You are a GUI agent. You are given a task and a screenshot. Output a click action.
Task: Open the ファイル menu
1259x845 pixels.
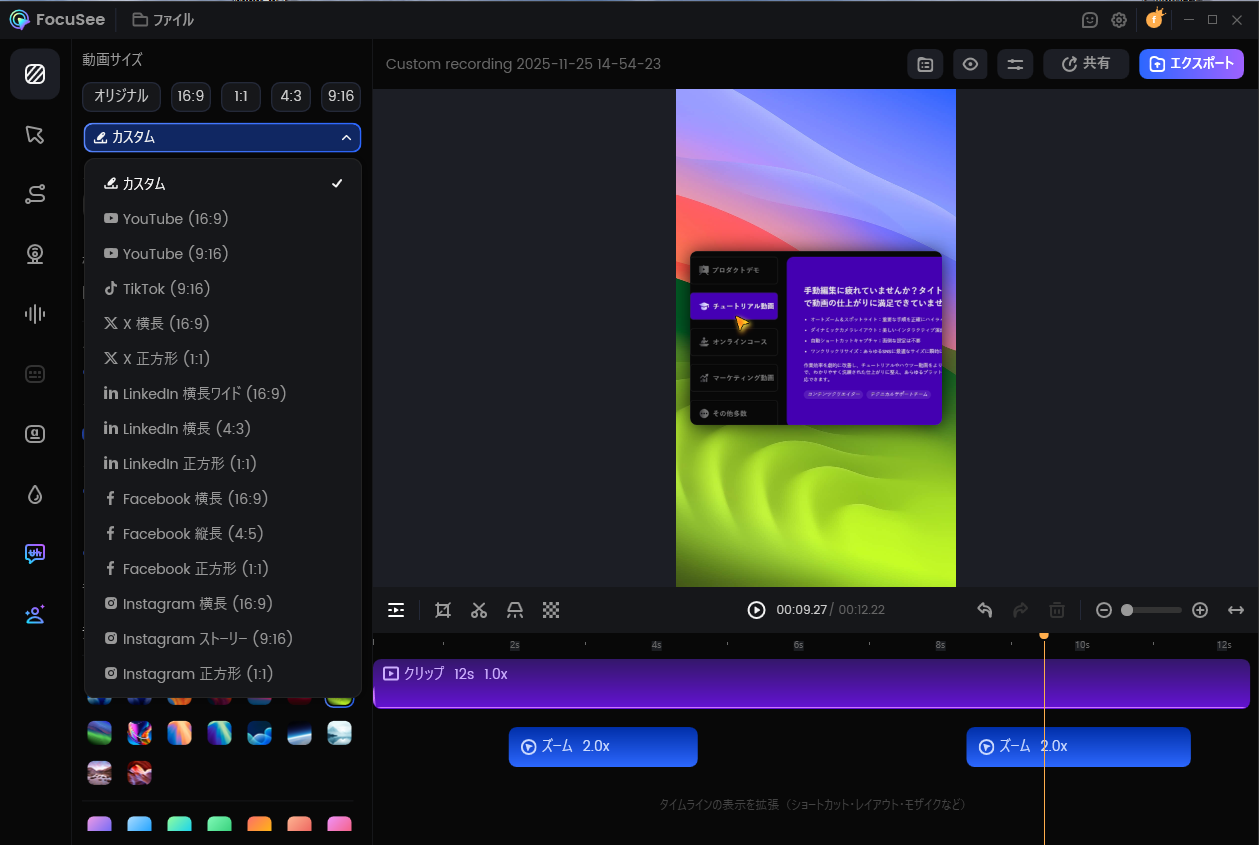point(163,20)
